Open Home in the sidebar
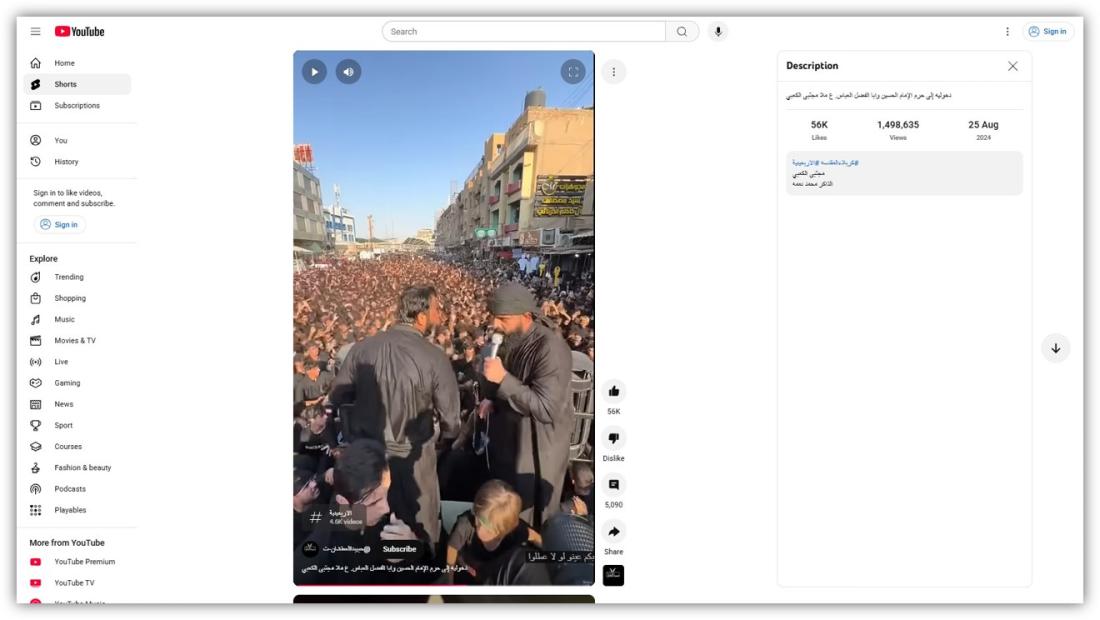The image size is (1100, 620). (77, 63)
